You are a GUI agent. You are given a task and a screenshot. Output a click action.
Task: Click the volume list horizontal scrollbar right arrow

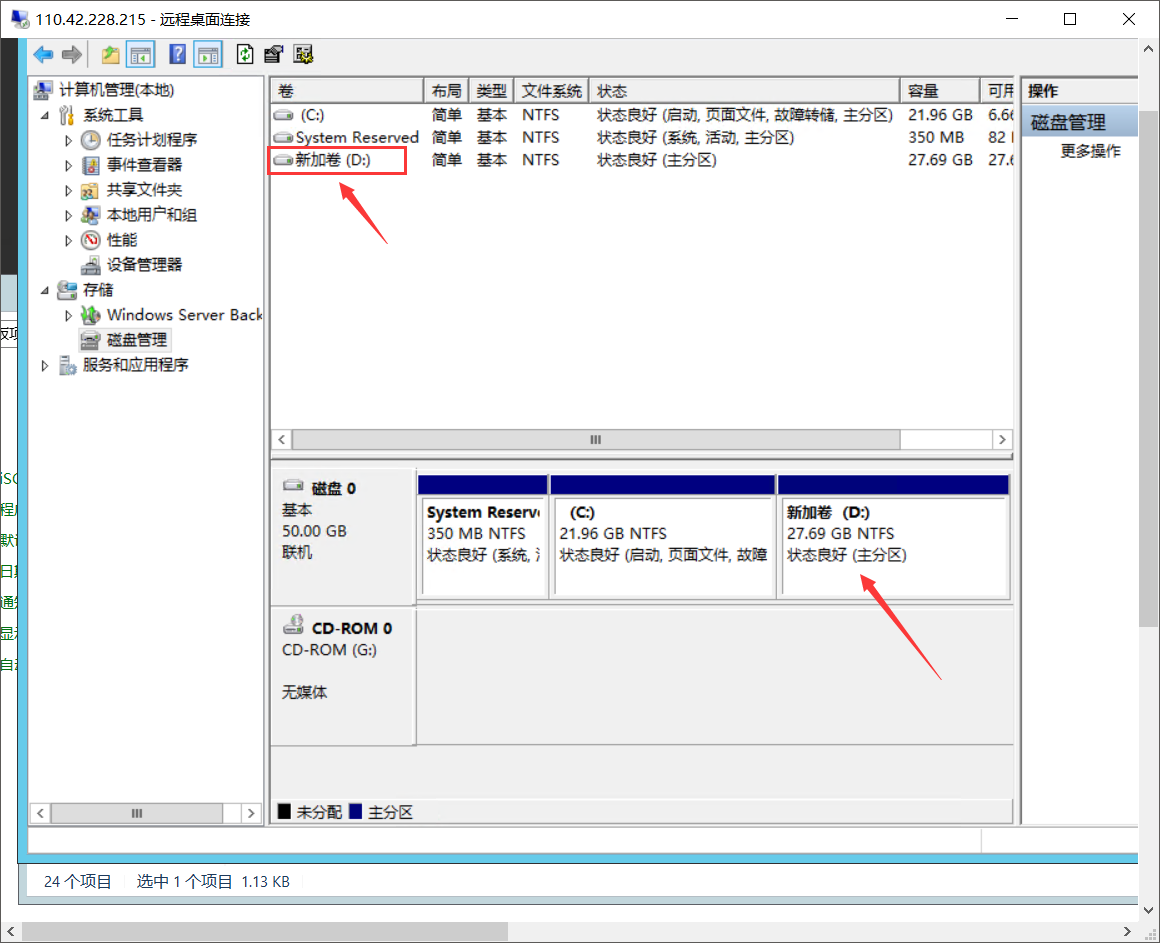click(x=1002, y=440)
